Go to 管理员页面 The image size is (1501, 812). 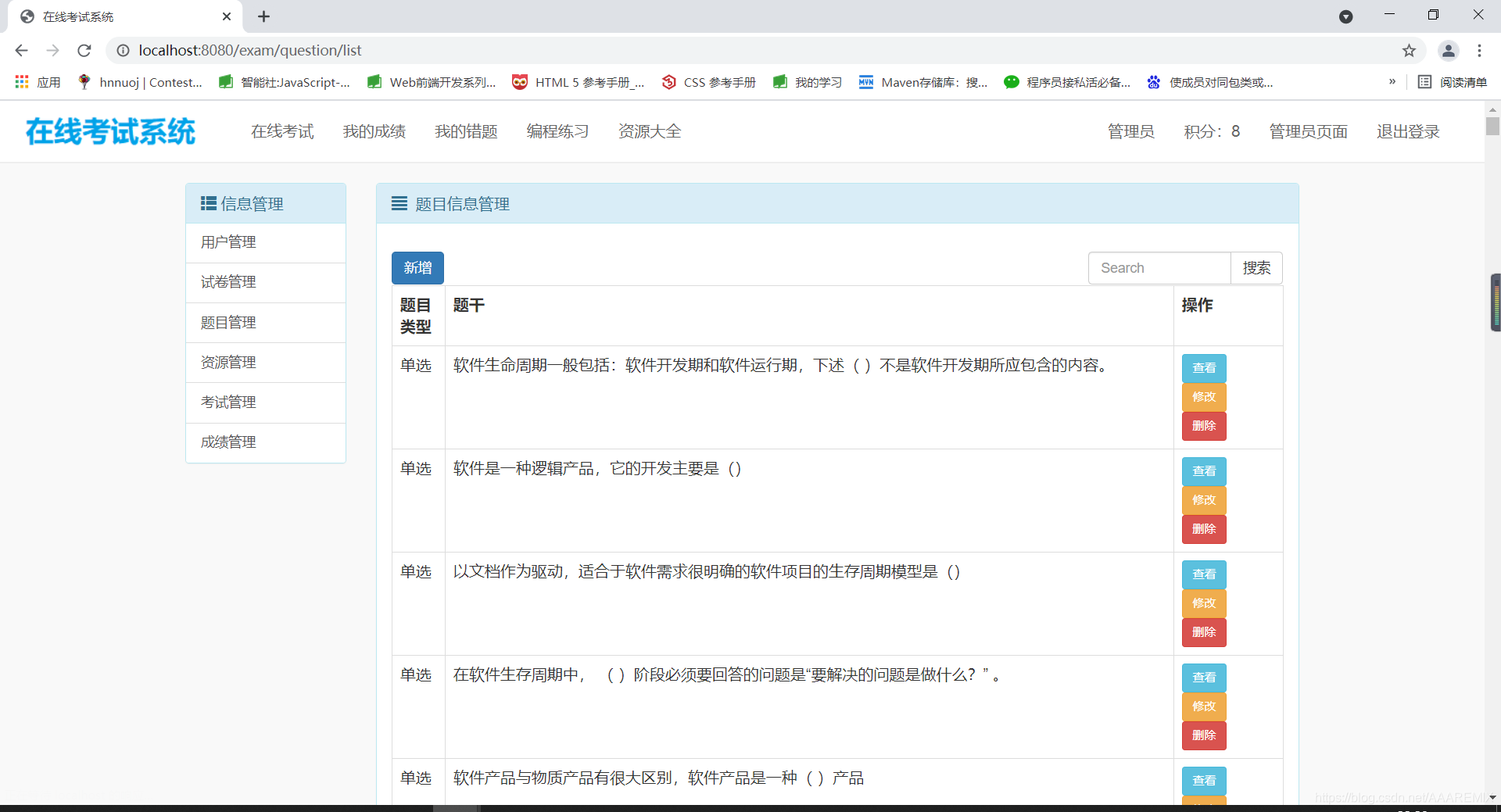[x=1308, y=131]
